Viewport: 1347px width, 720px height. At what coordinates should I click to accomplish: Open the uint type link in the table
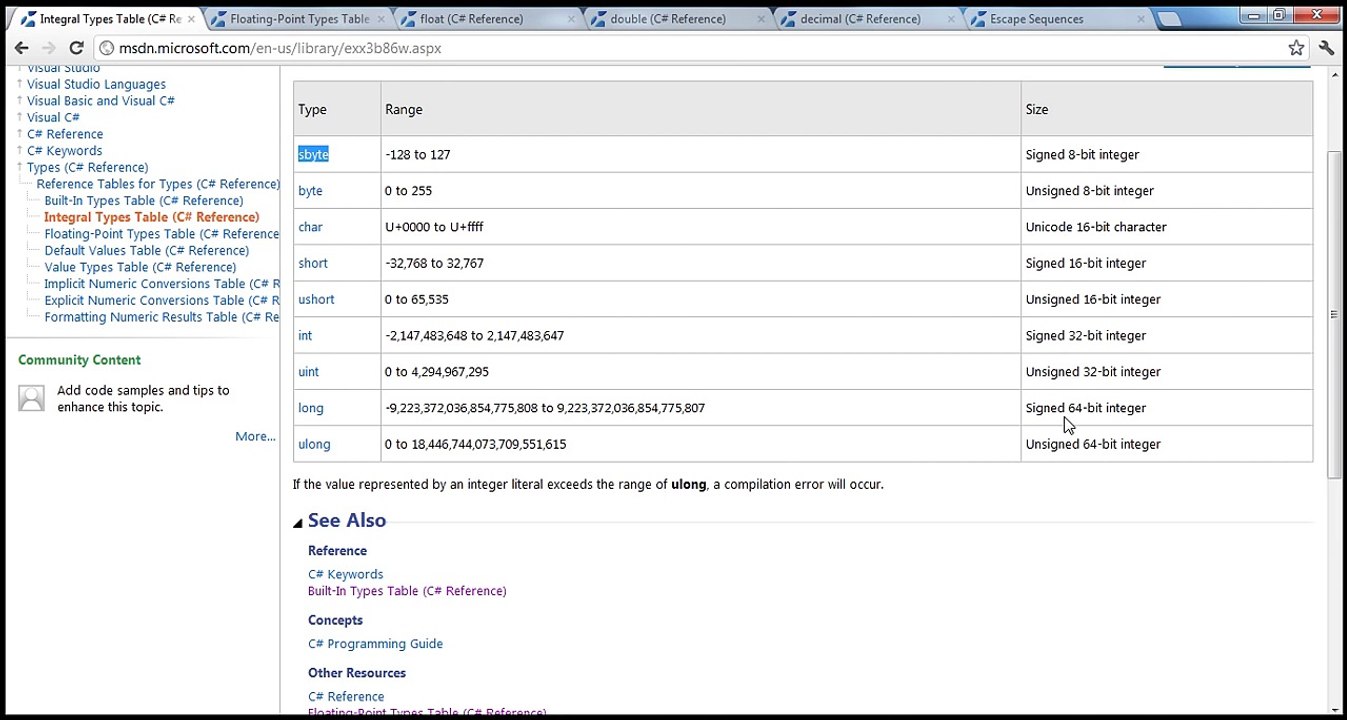pyautogui.click(x=308, y=371)
